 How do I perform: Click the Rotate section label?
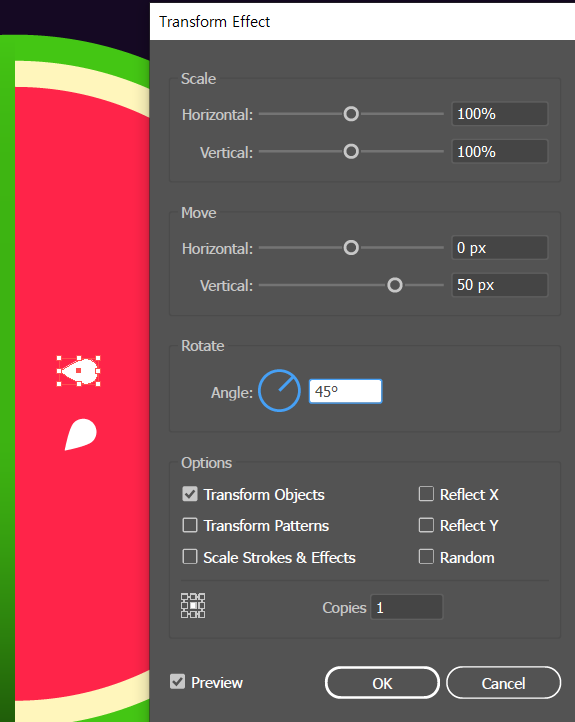coord(203,346)
